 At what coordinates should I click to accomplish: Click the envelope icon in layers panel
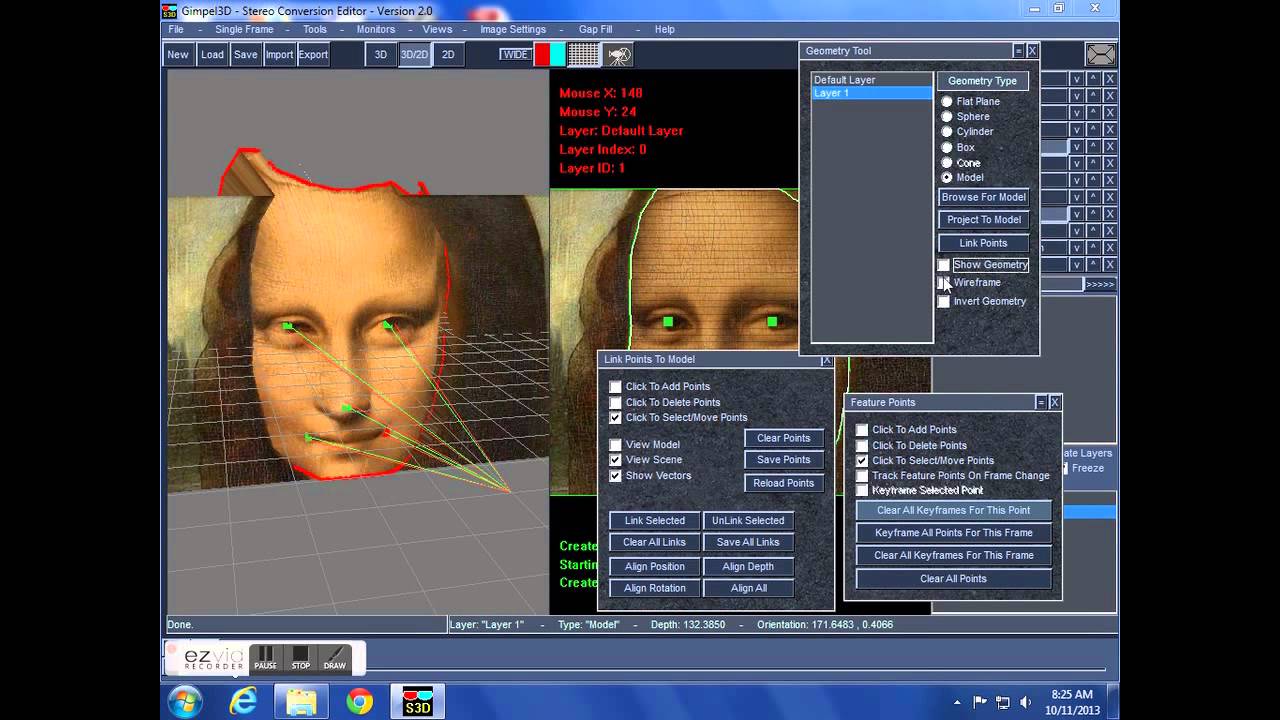(x=1101, y=55)
